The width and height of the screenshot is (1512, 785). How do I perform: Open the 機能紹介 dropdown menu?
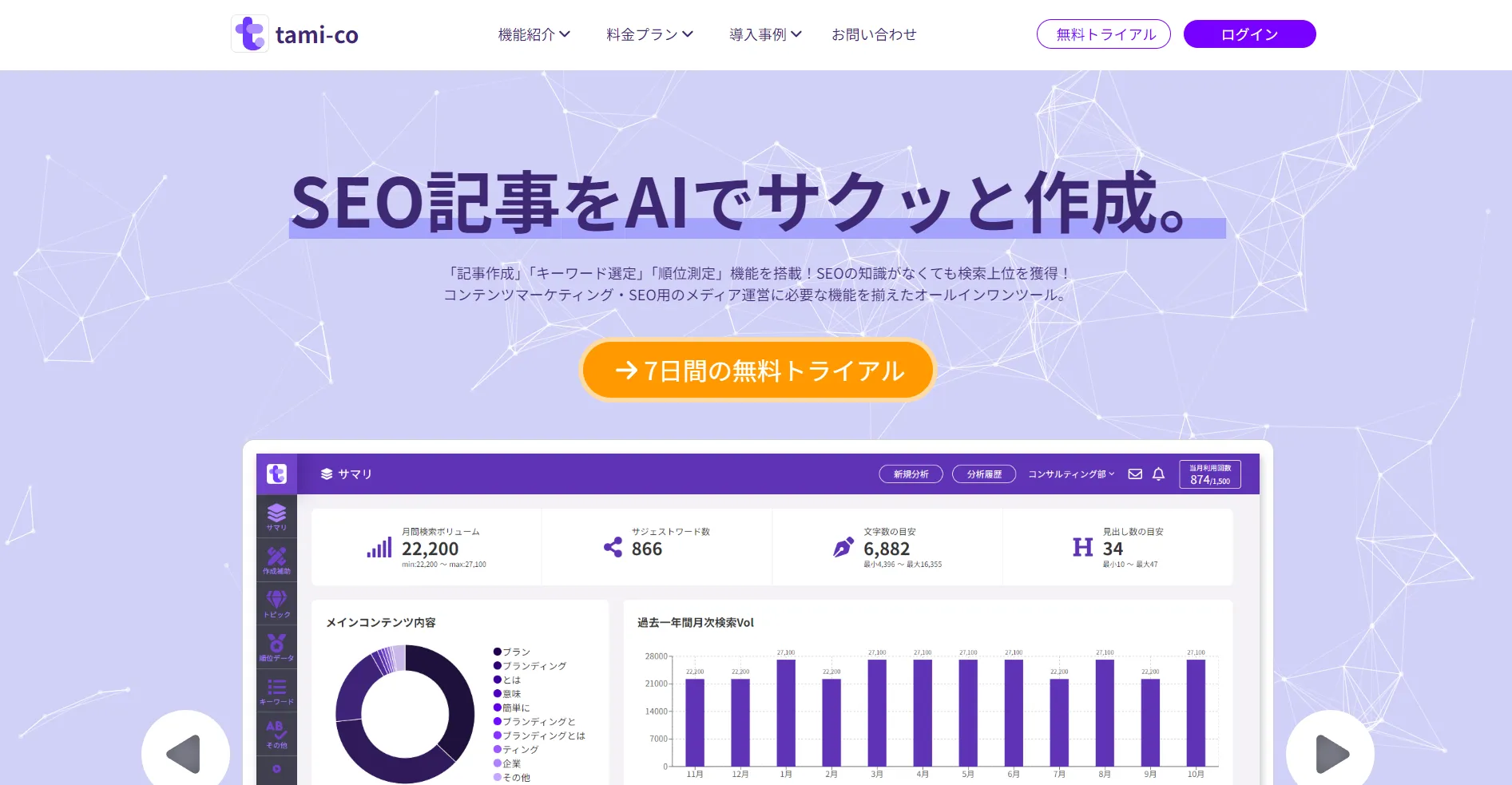point(534,34)
